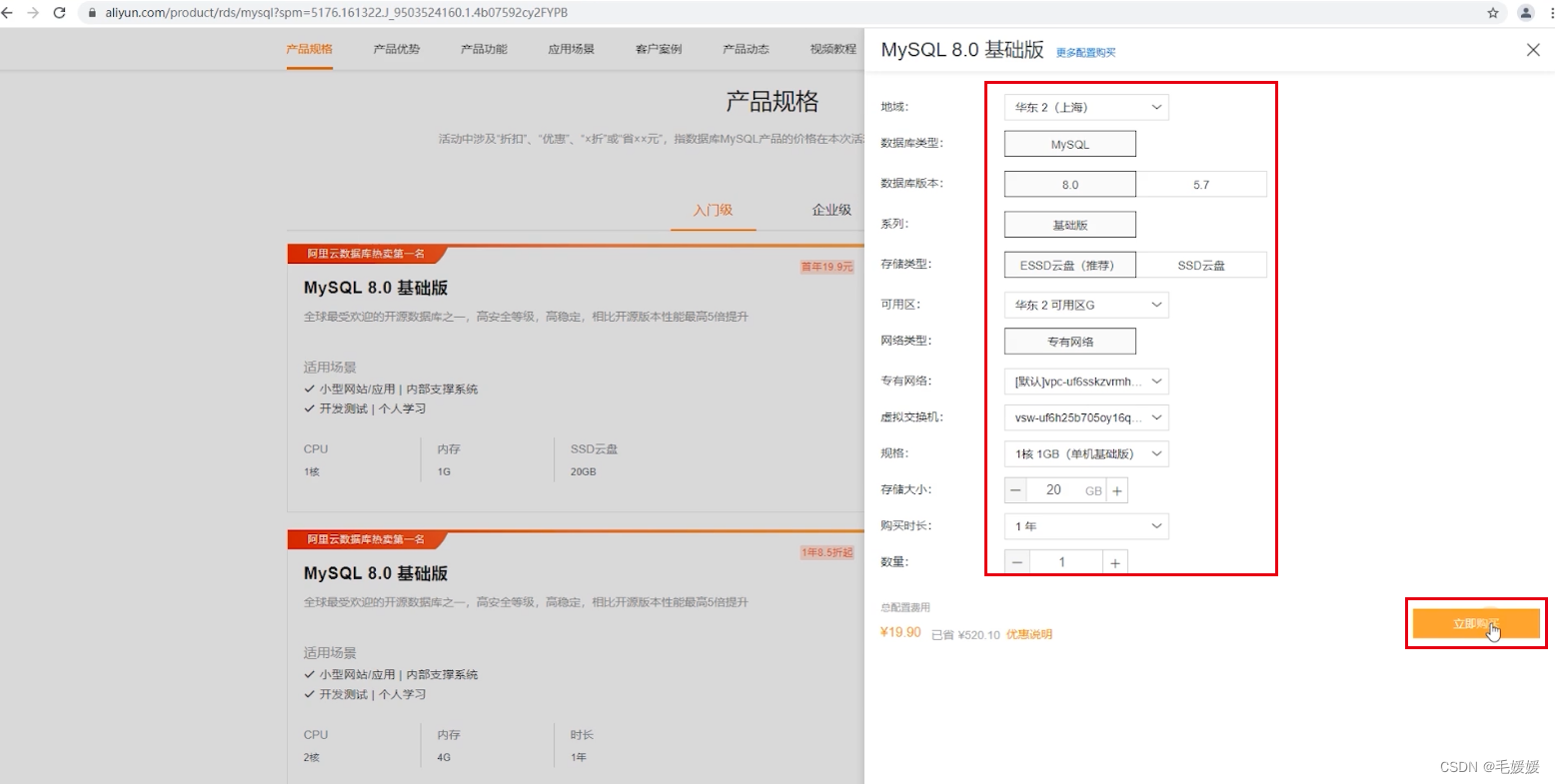Select the 入门级 tier tab

tap(714, 210)
